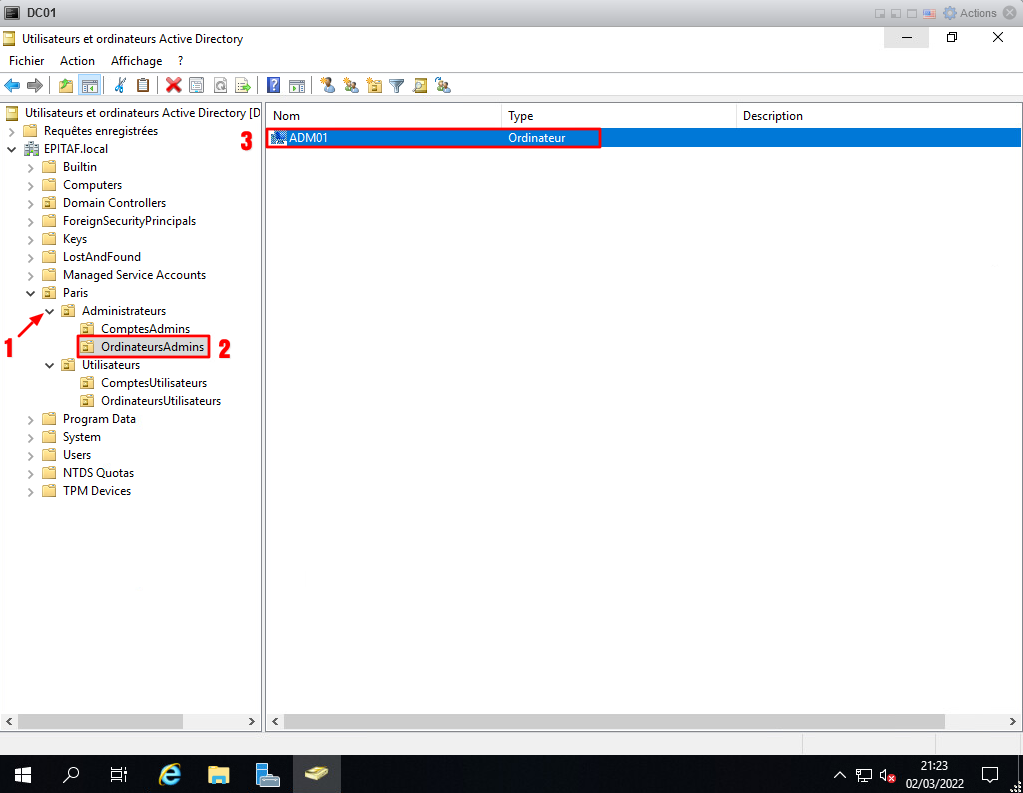Click the tree pane horizontal scrollbar
The width and height of the screenshot is (1023, 793).
100,721
